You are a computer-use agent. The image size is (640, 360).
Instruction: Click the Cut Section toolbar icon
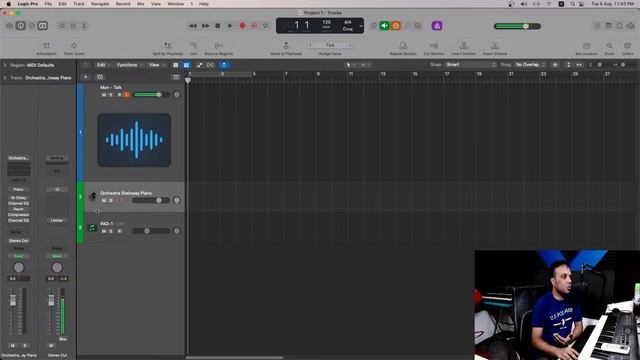pos(433,45)
